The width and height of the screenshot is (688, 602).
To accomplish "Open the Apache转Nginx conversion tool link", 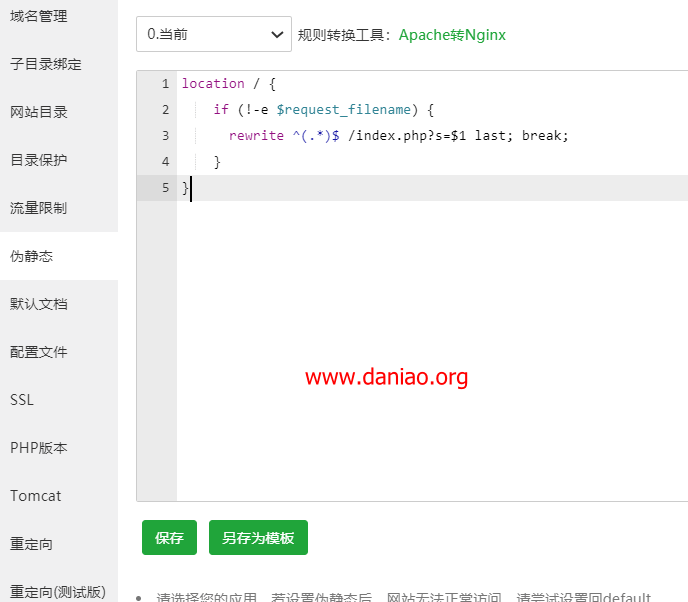I will click(452, 35).
